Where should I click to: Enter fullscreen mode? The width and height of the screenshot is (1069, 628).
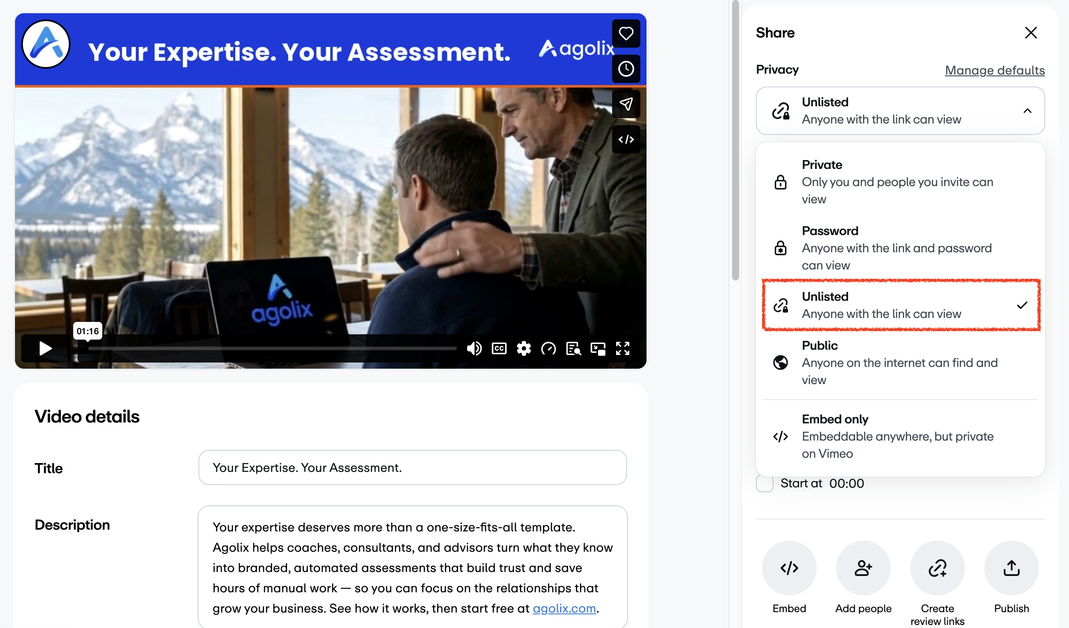(x=622, y=348)
